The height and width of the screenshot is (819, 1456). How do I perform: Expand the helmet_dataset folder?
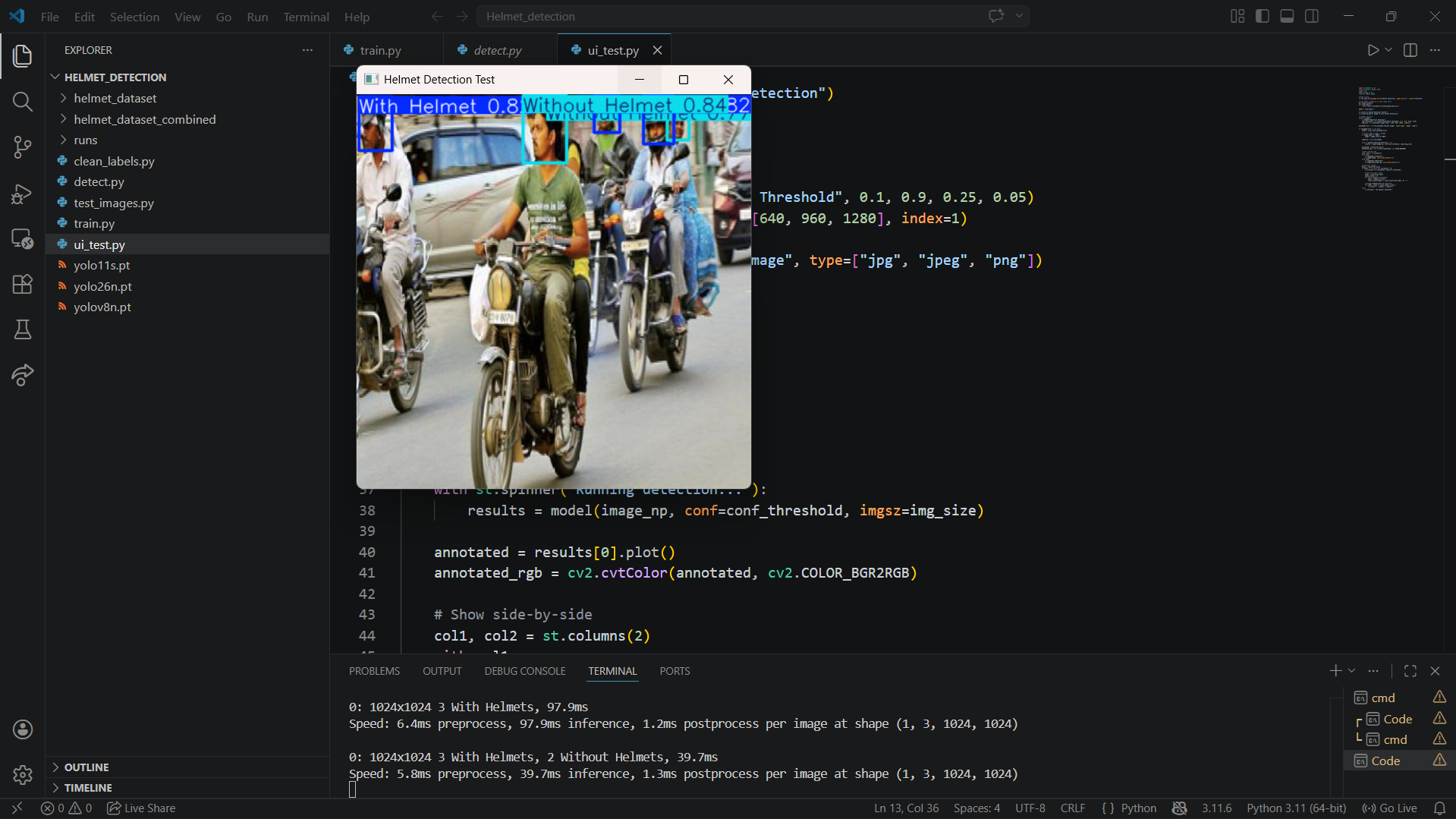[x=115, y=99]
